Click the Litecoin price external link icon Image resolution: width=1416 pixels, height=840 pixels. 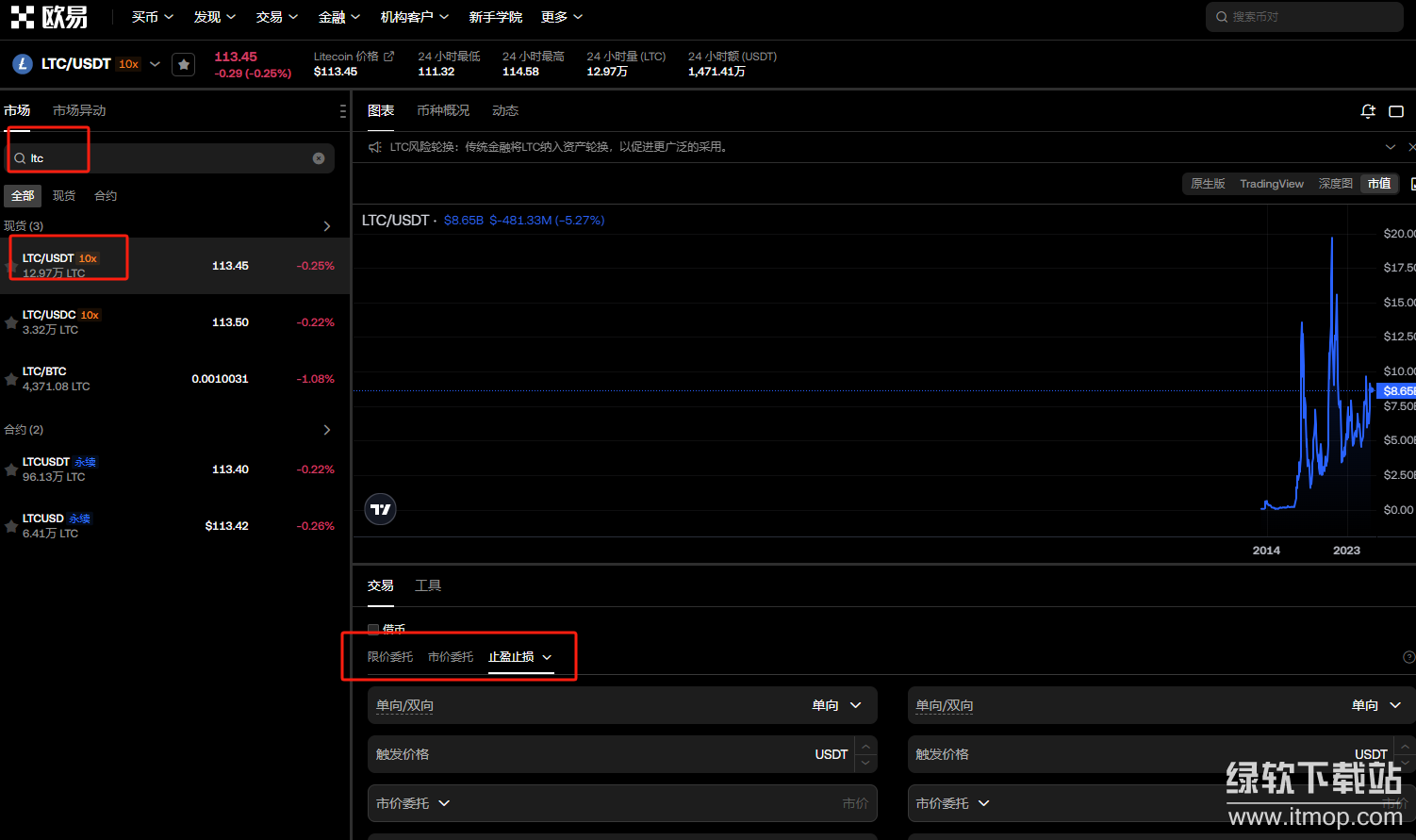click(388, 57)
